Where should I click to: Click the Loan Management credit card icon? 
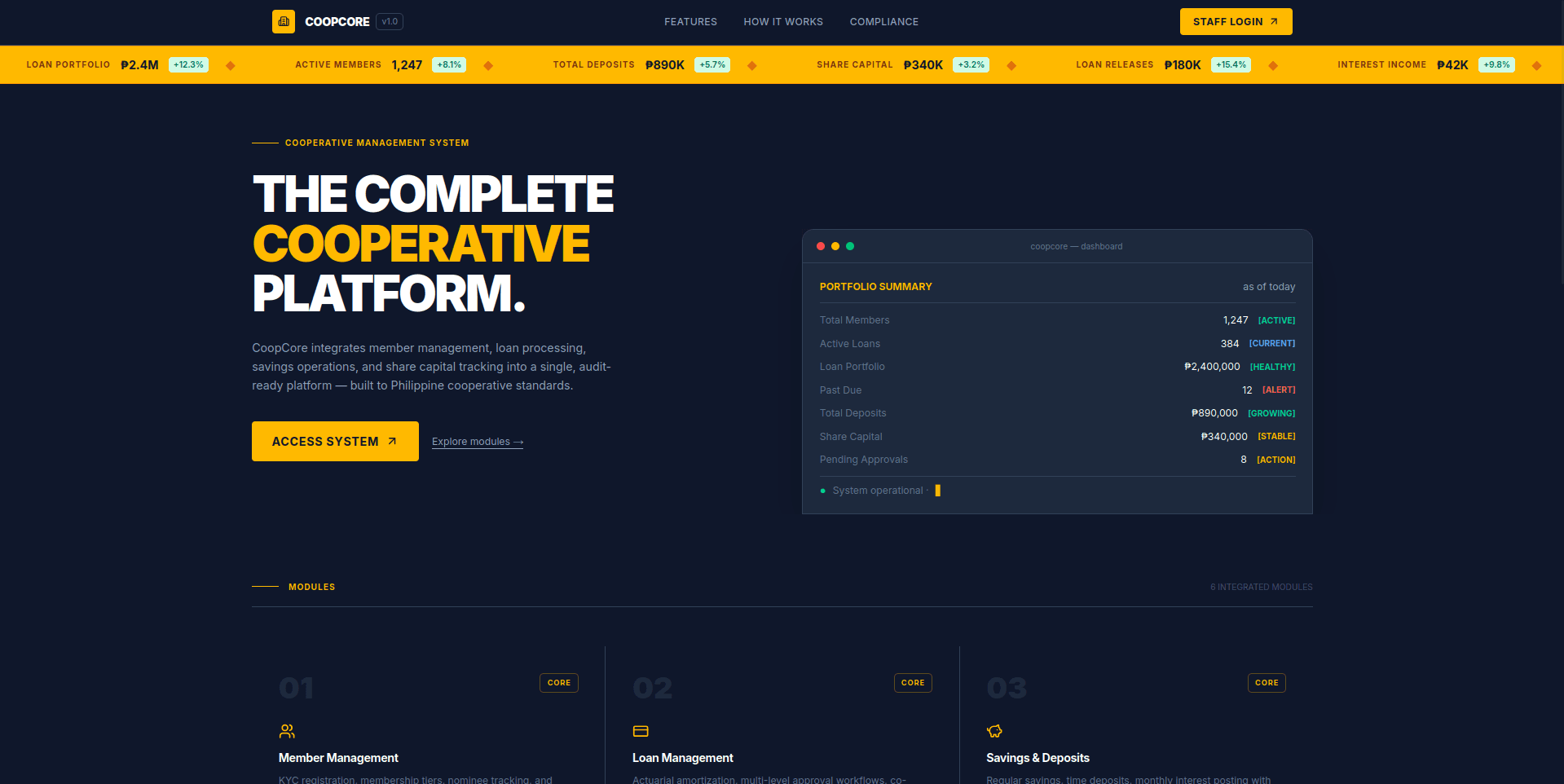640,730
